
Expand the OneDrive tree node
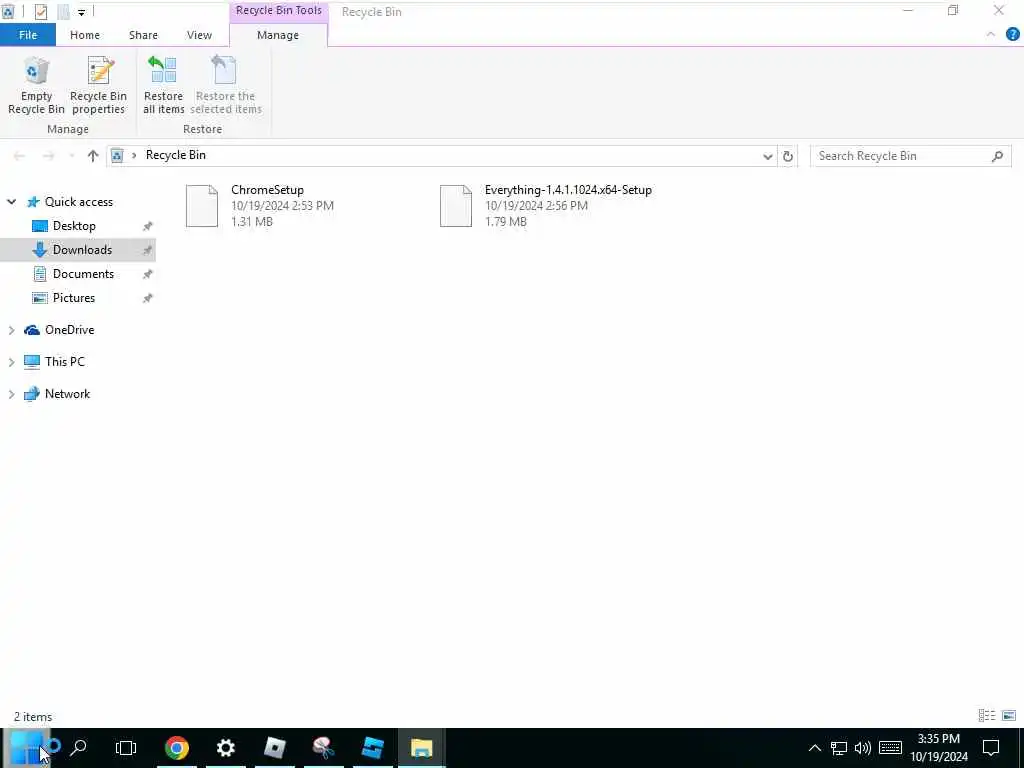pos(11,330)
